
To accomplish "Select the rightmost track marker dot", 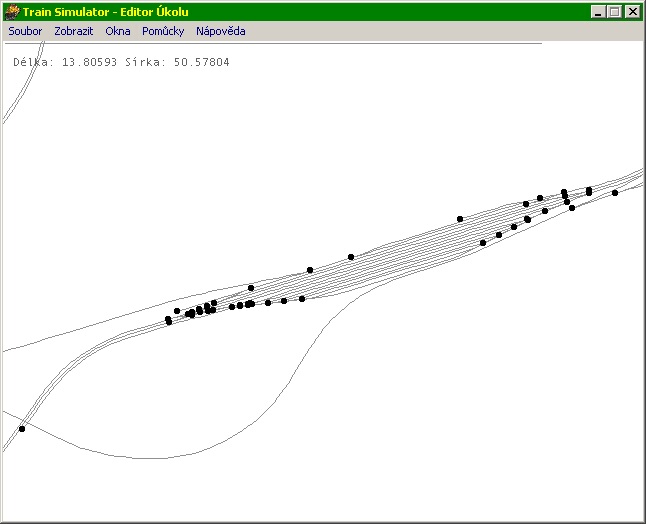I will tap(615, 193).
